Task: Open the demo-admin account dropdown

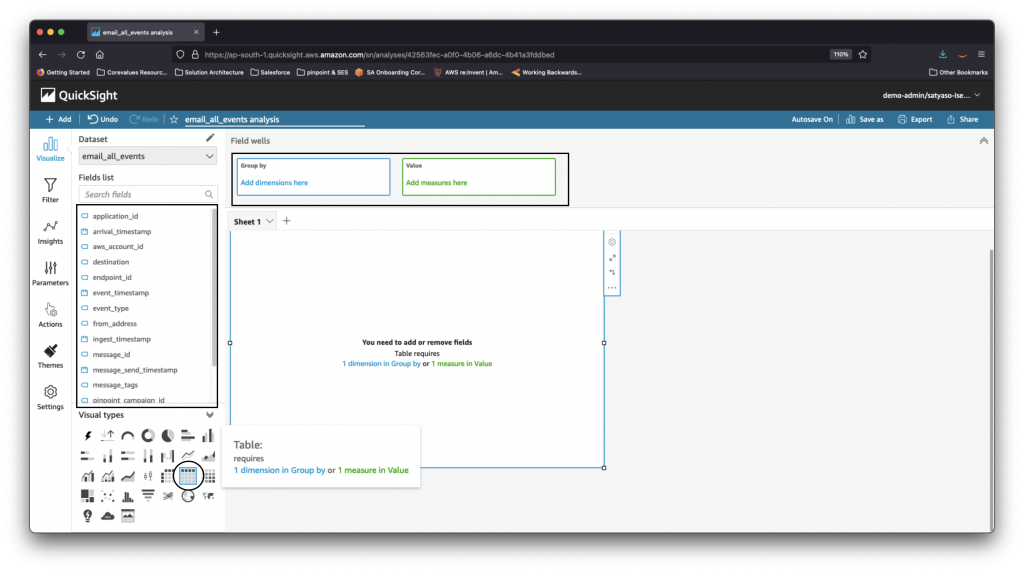Action: 931,95
